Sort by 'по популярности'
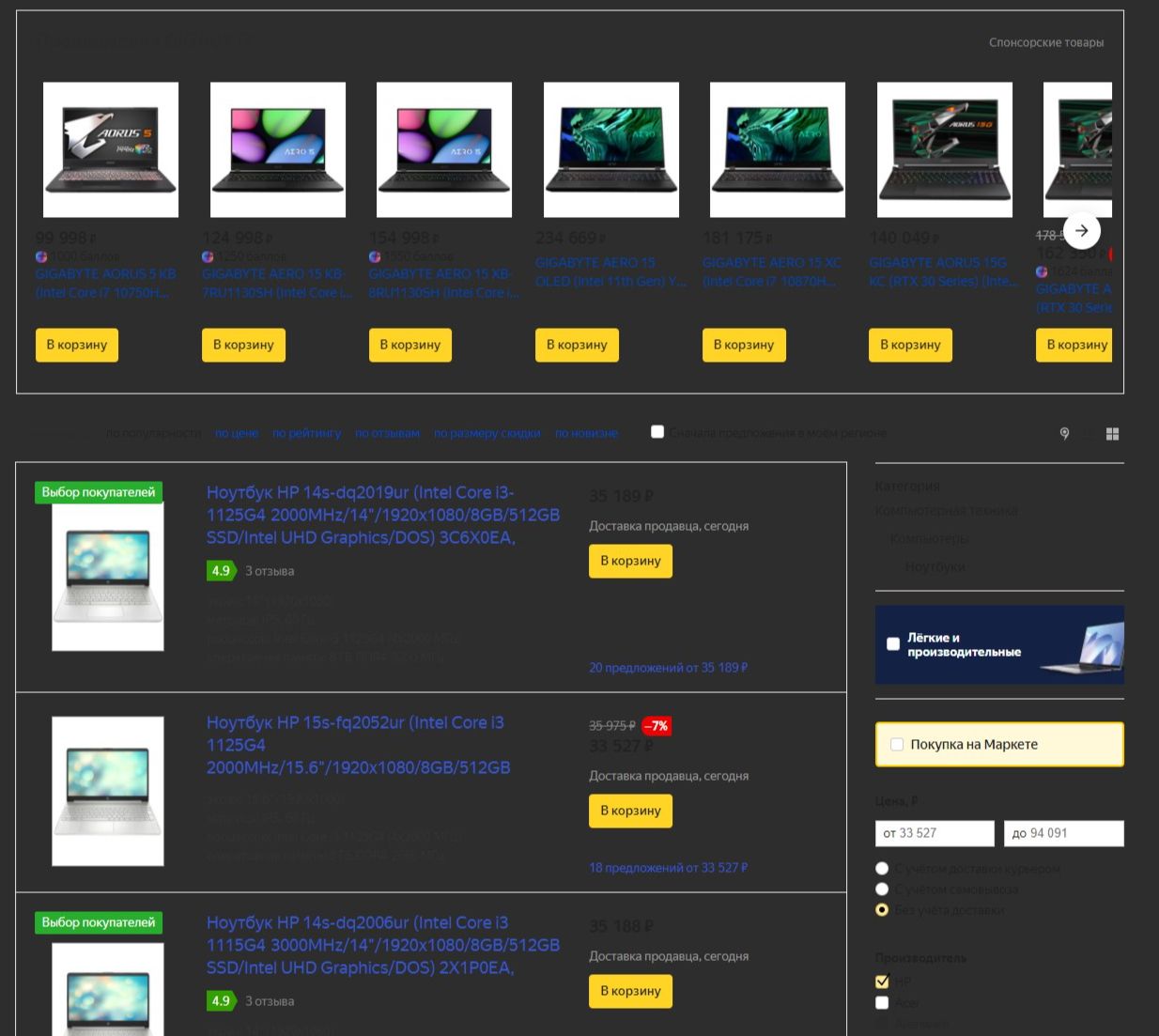 click(x=153, y=433)
